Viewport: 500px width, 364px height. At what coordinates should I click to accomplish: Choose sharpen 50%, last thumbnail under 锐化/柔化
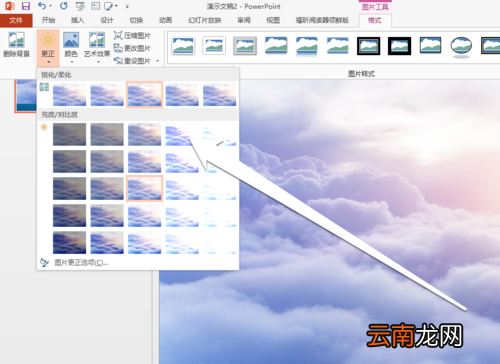(220, 95)
